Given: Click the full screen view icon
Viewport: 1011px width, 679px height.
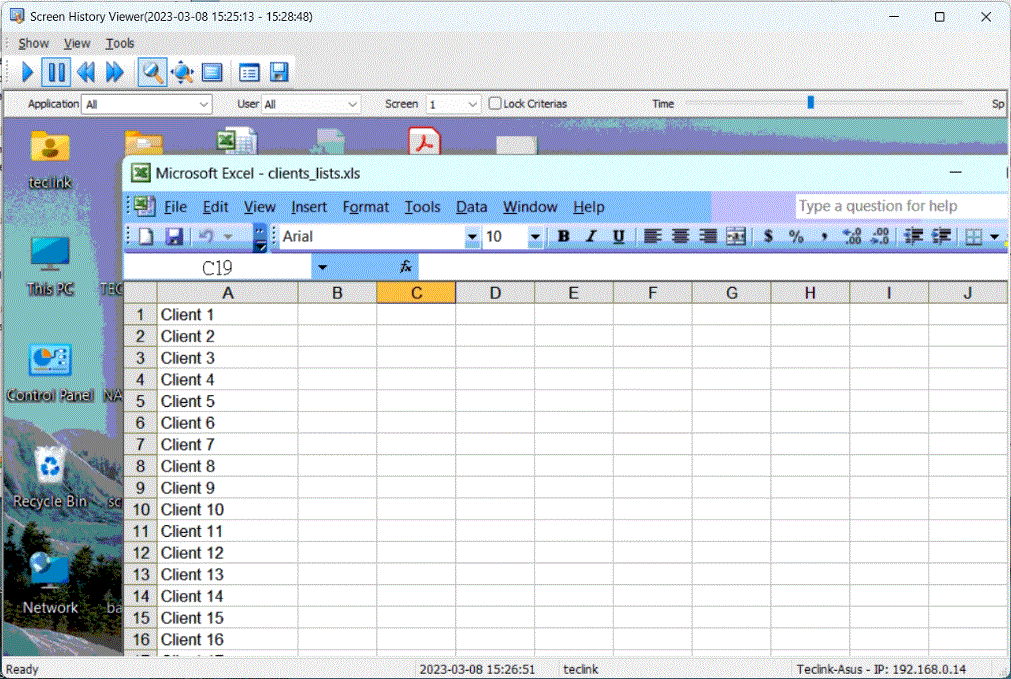Looking at the screenshot, I should [x=212, y=72].
